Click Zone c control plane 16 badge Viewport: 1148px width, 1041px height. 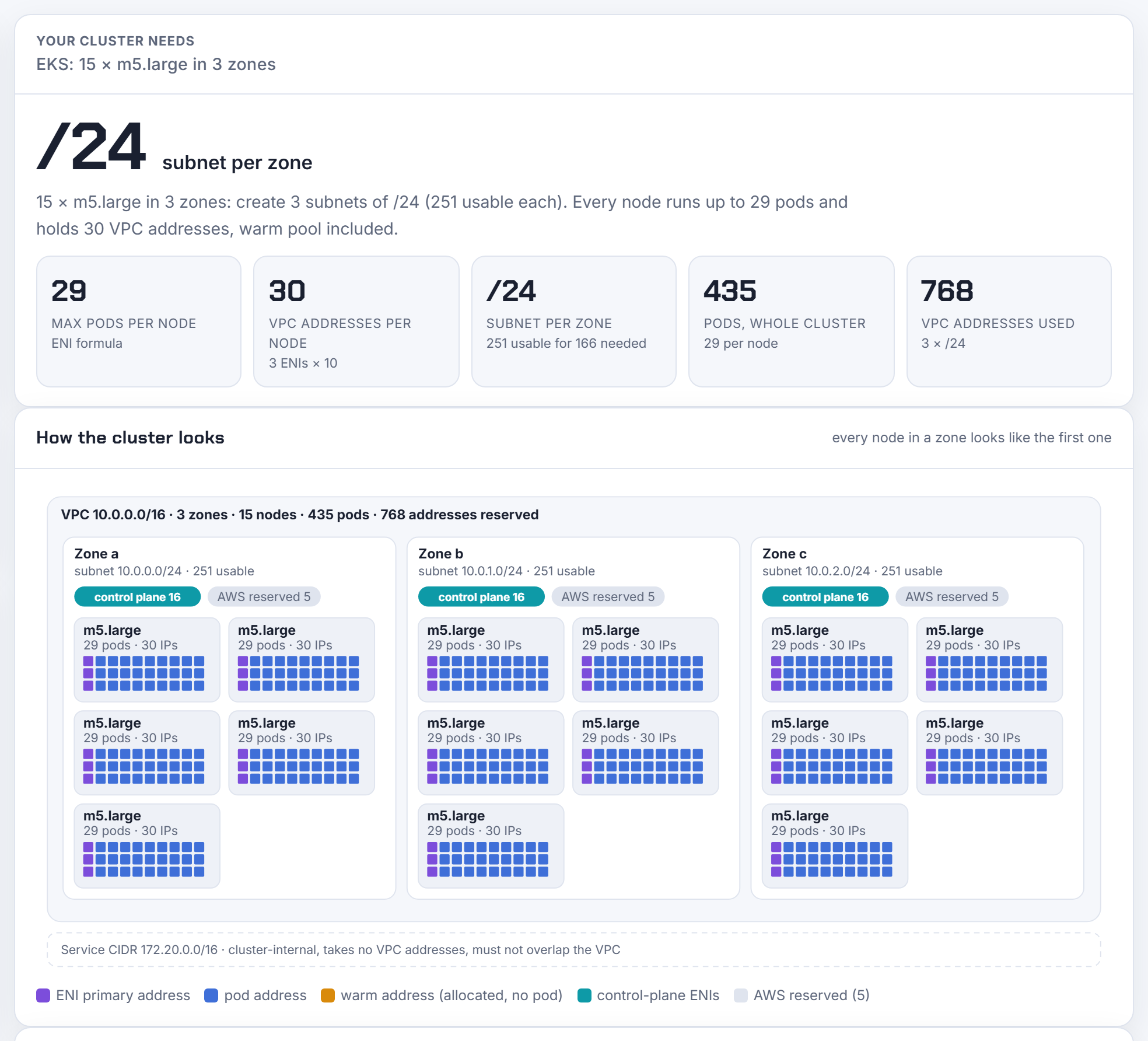coord(825,597)
